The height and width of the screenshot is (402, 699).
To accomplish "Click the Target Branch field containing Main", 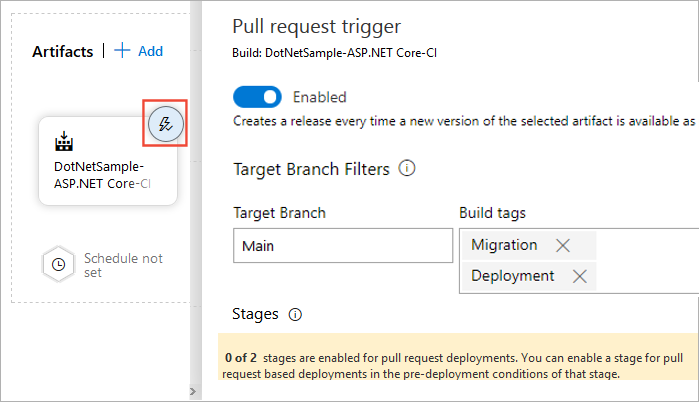I will coord(342,246).
